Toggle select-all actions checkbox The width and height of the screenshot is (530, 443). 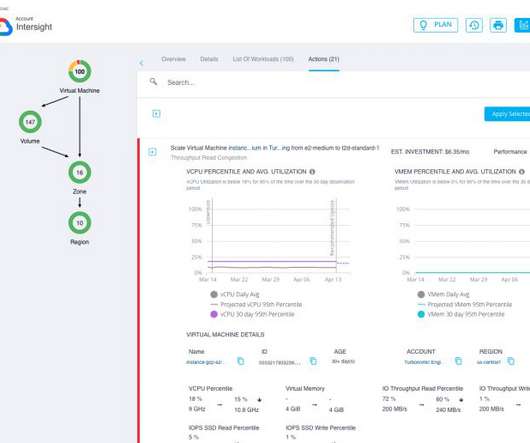pyautogui.click(x=156, y=114)
